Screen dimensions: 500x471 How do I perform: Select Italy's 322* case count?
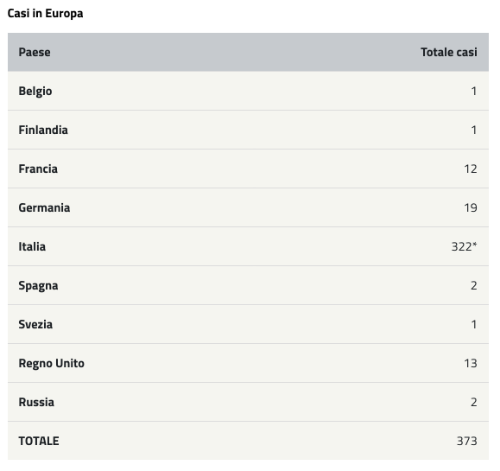pyautogui.click(x=464, y=247)
